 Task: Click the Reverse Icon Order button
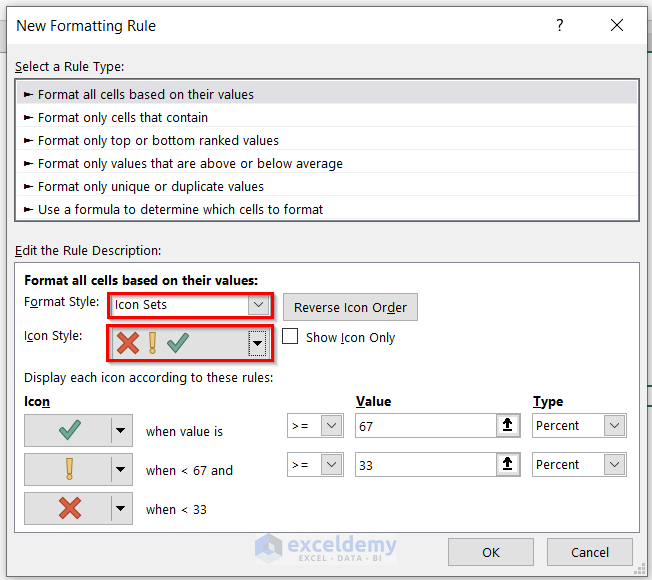point(350,307)
